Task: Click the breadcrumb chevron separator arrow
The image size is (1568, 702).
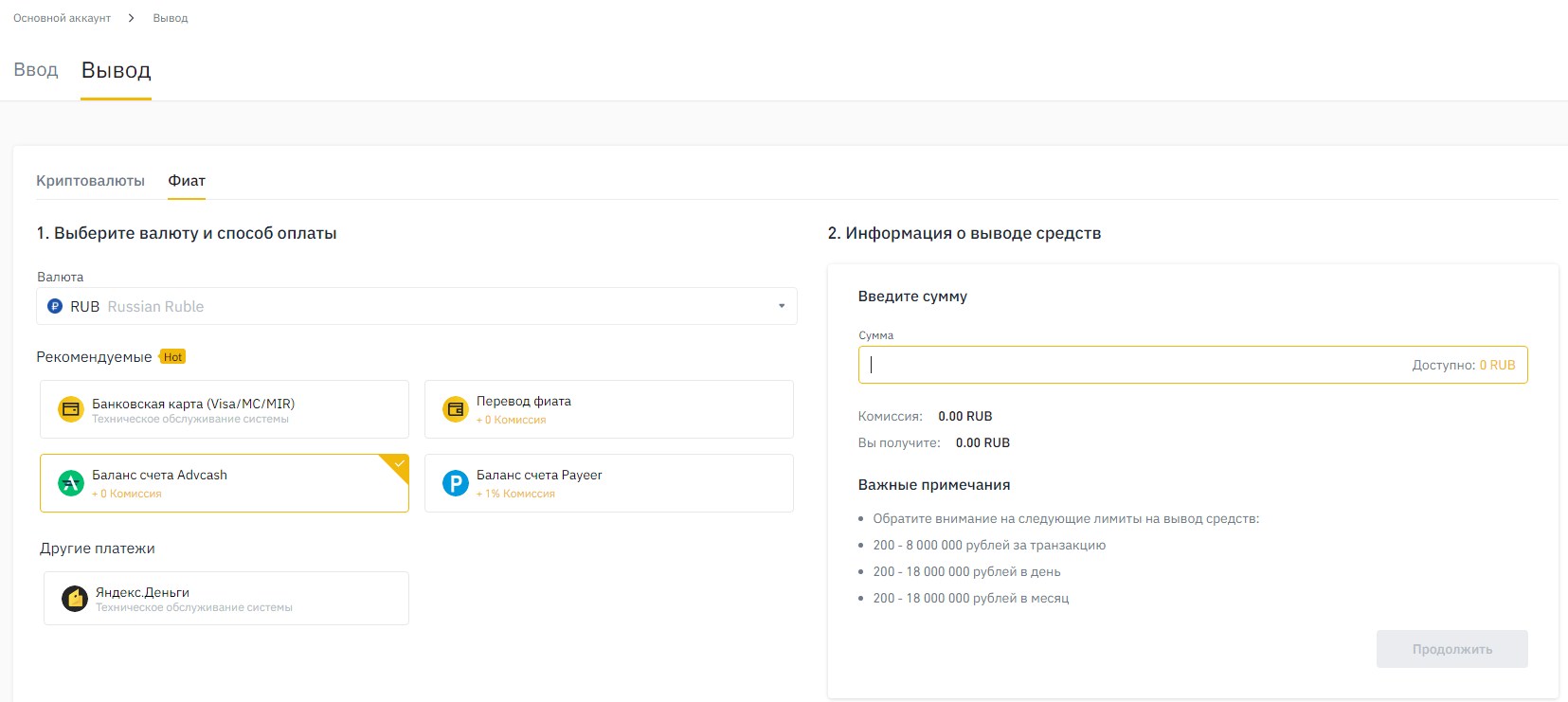Action: pos(132,18)
